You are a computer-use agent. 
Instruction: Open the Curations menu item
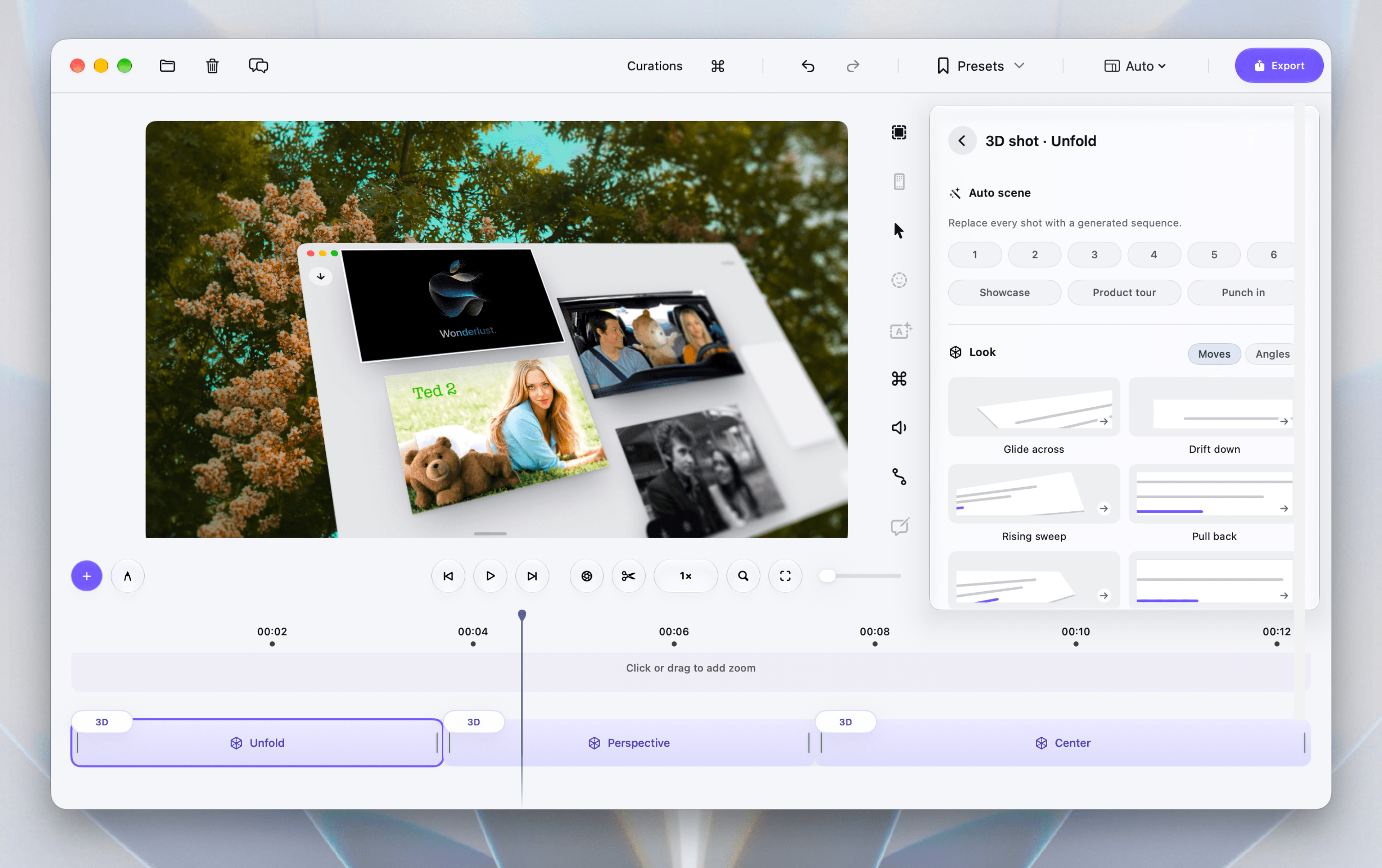click(654, 66)
